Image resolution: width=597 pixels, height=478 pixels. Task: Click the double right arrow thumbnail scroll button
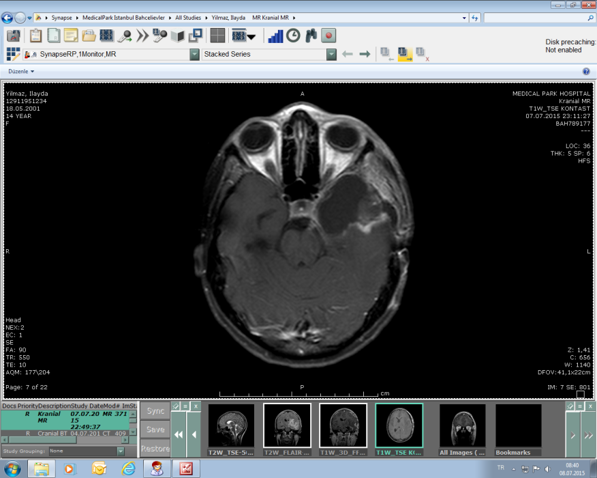[589, 435]
